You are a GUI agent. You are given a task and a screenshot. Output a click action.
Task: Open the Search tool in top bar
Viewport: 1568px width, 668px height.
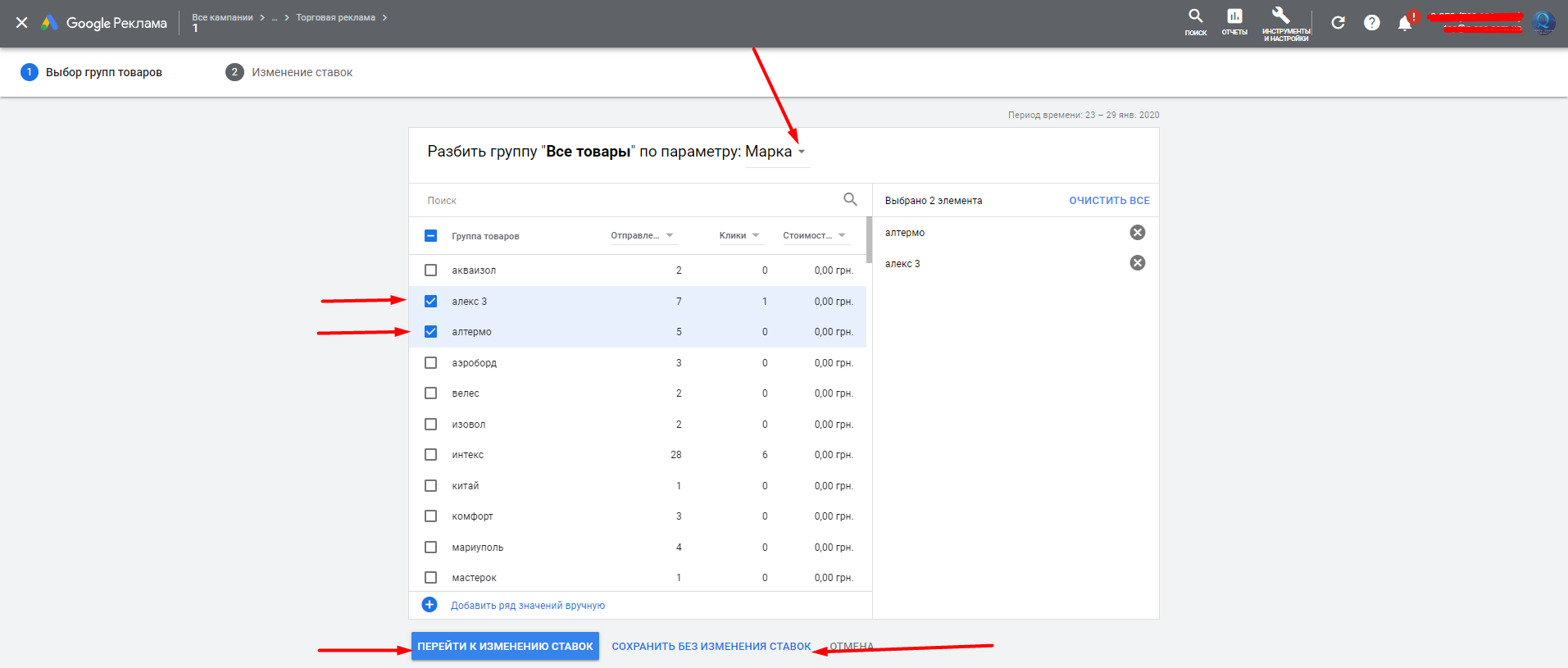(x=1195, y=21)
